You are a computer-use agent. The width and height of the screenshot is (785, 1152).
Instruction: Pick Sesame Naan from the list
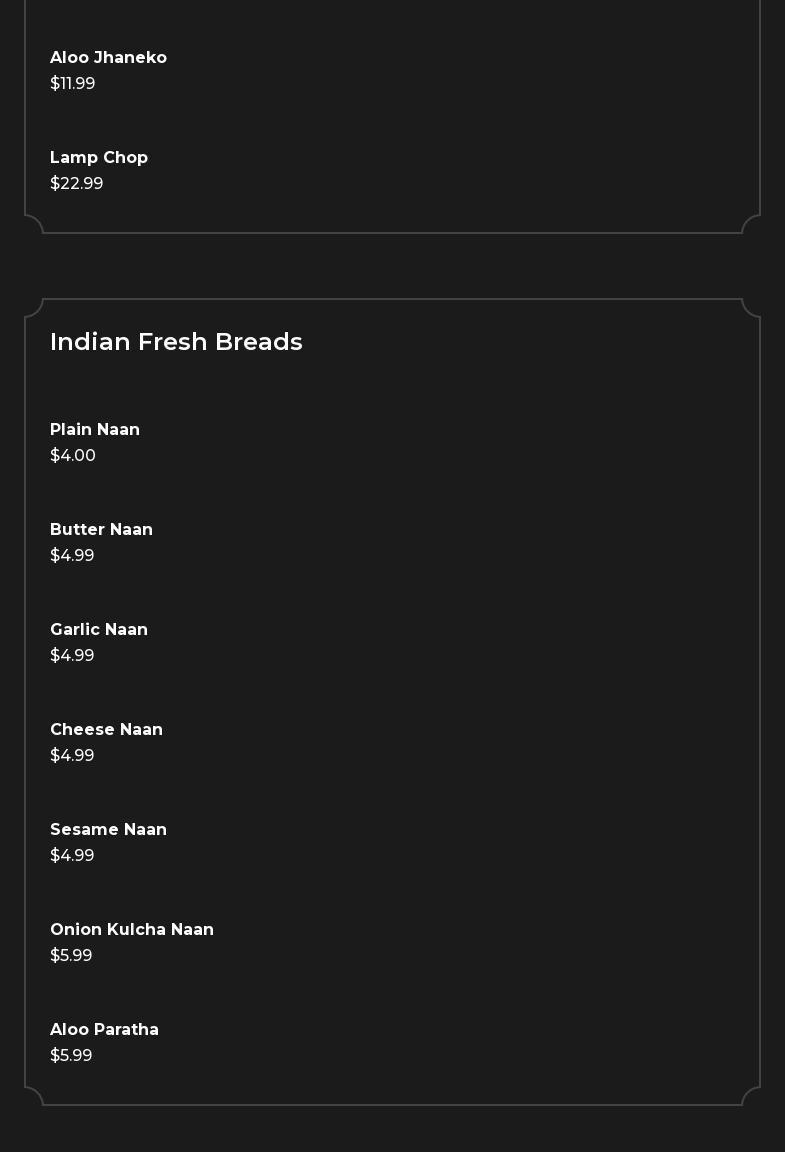coord(108,830)
